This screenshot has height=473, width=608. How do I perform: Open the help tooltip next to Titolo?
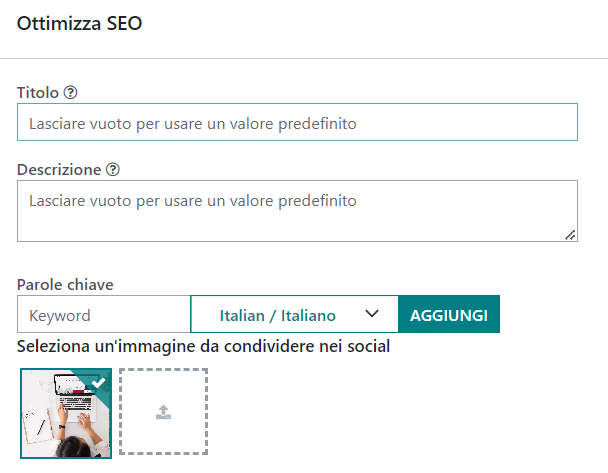[71, 93]
